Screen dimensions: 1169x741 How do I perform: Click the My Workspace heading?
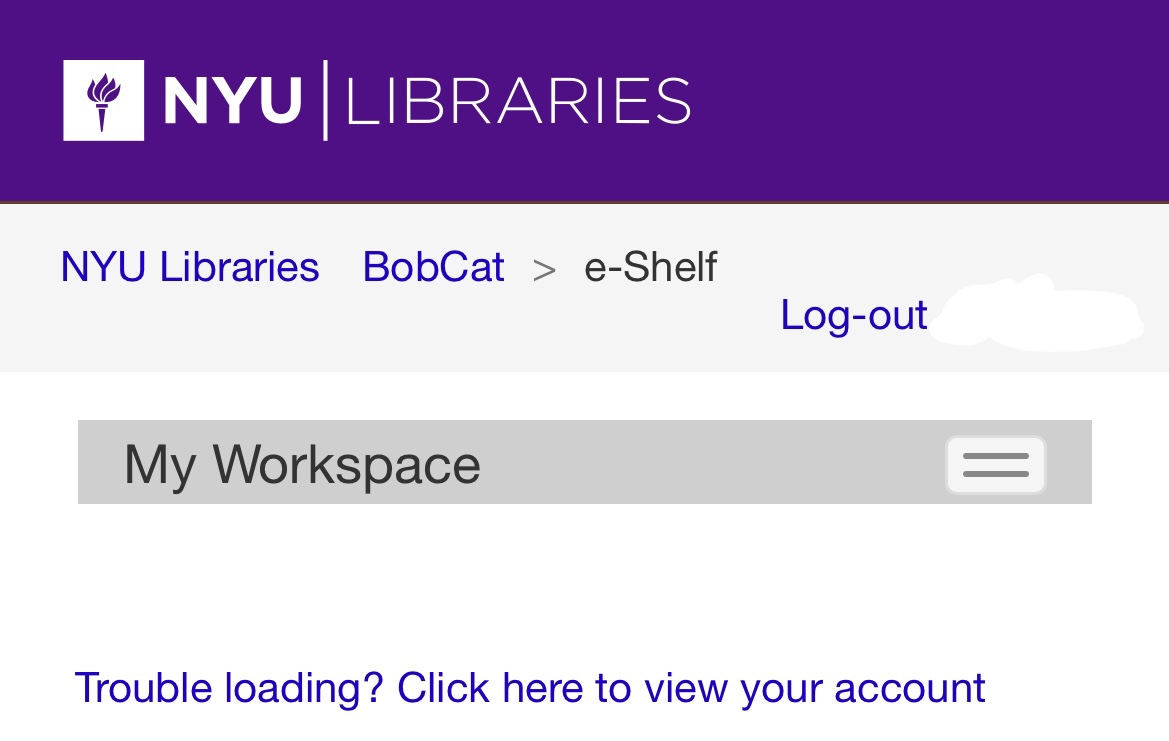coord(302,465)
